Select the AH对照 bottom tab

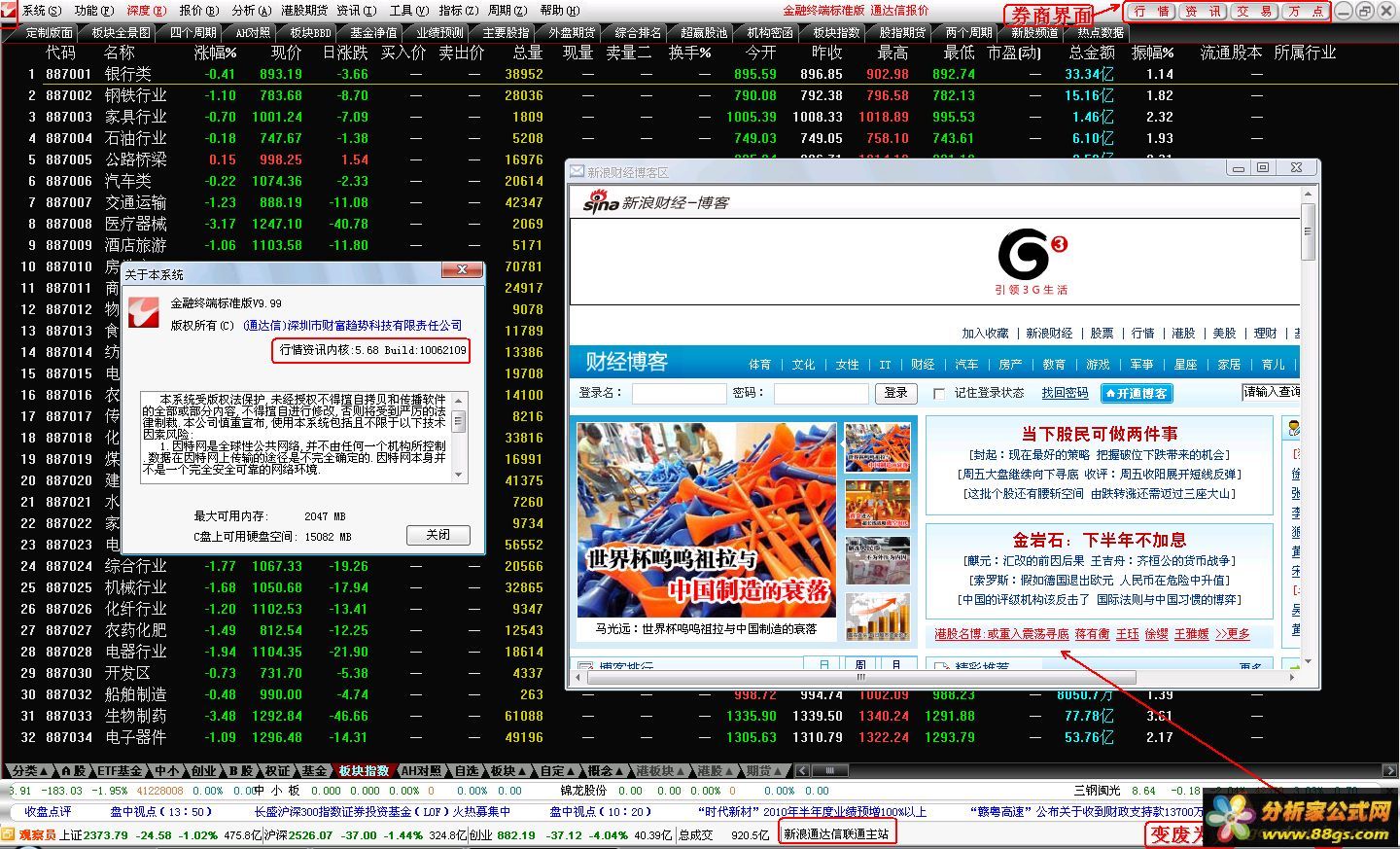click(x=422, y=770)
